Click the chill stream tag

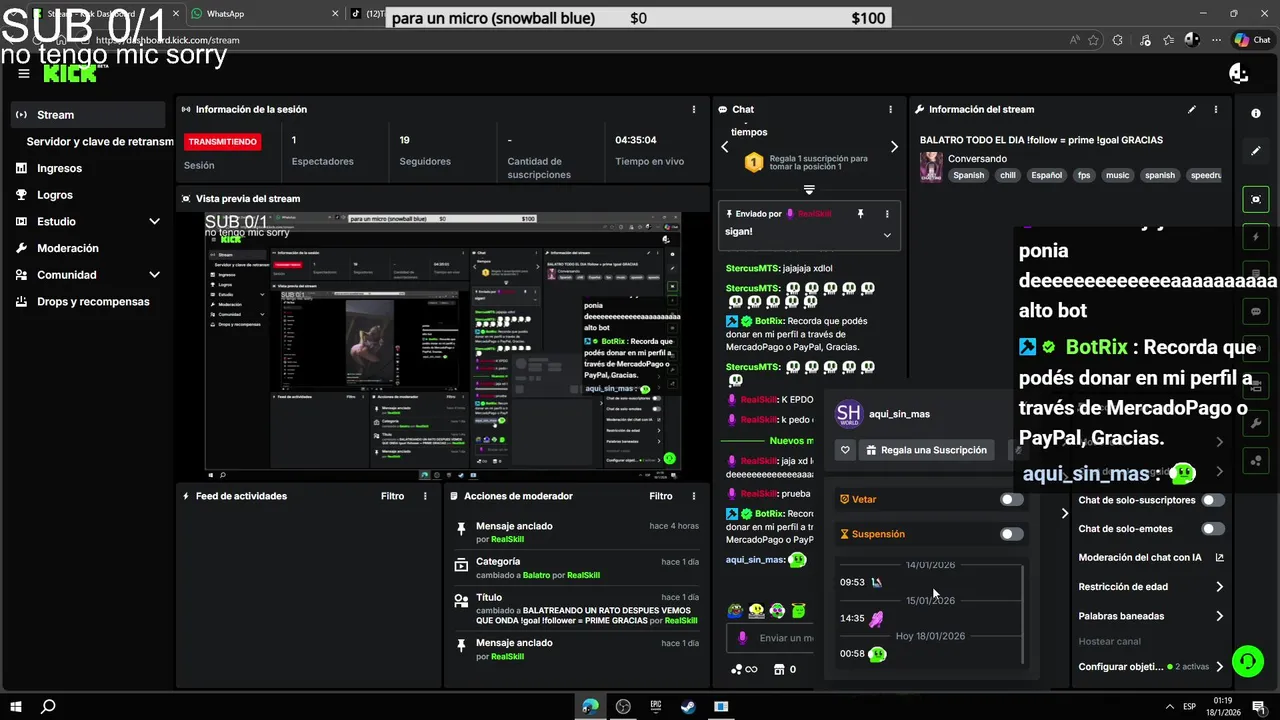pyautogui.click(x=1007, y=175)
